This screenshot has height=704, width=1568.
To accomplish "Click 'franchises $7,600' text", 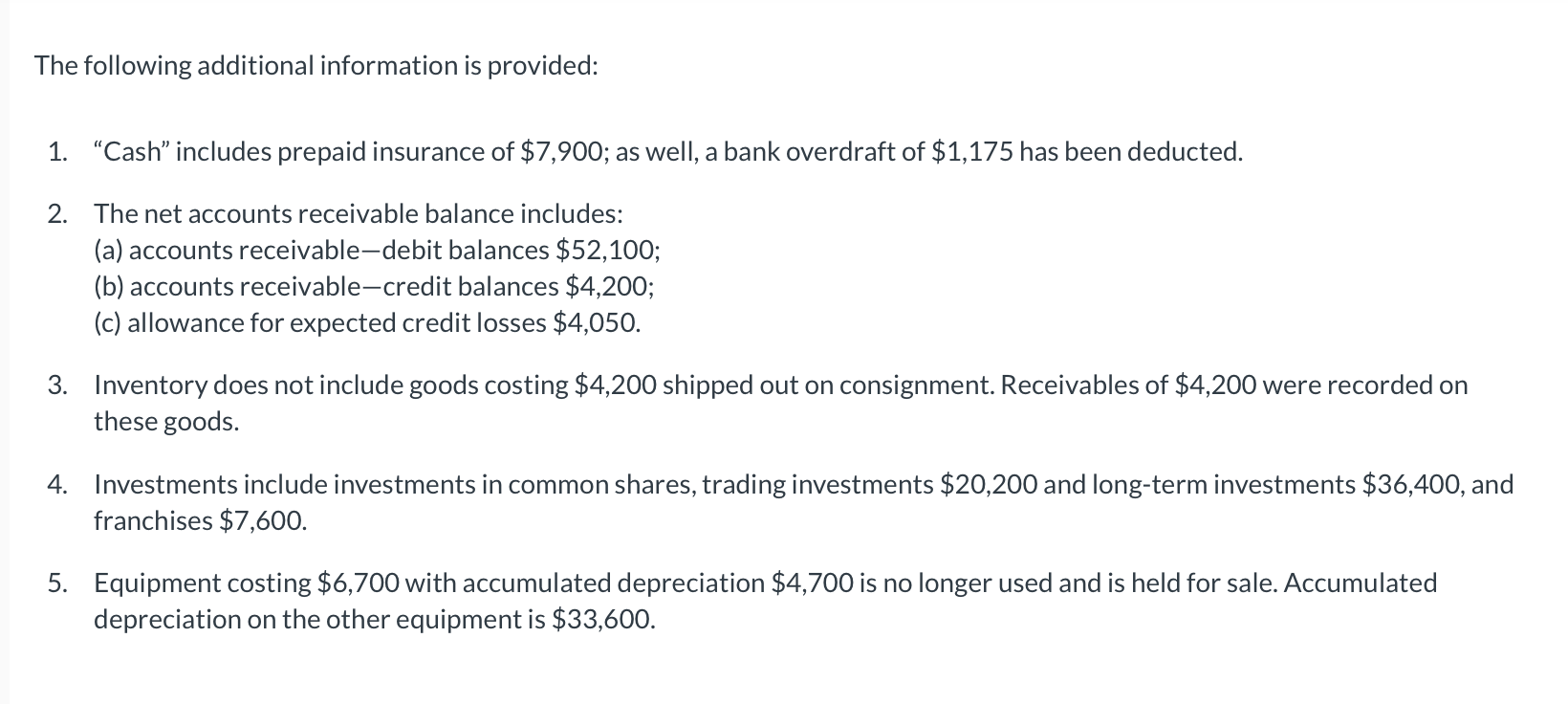I will [201, 520].
